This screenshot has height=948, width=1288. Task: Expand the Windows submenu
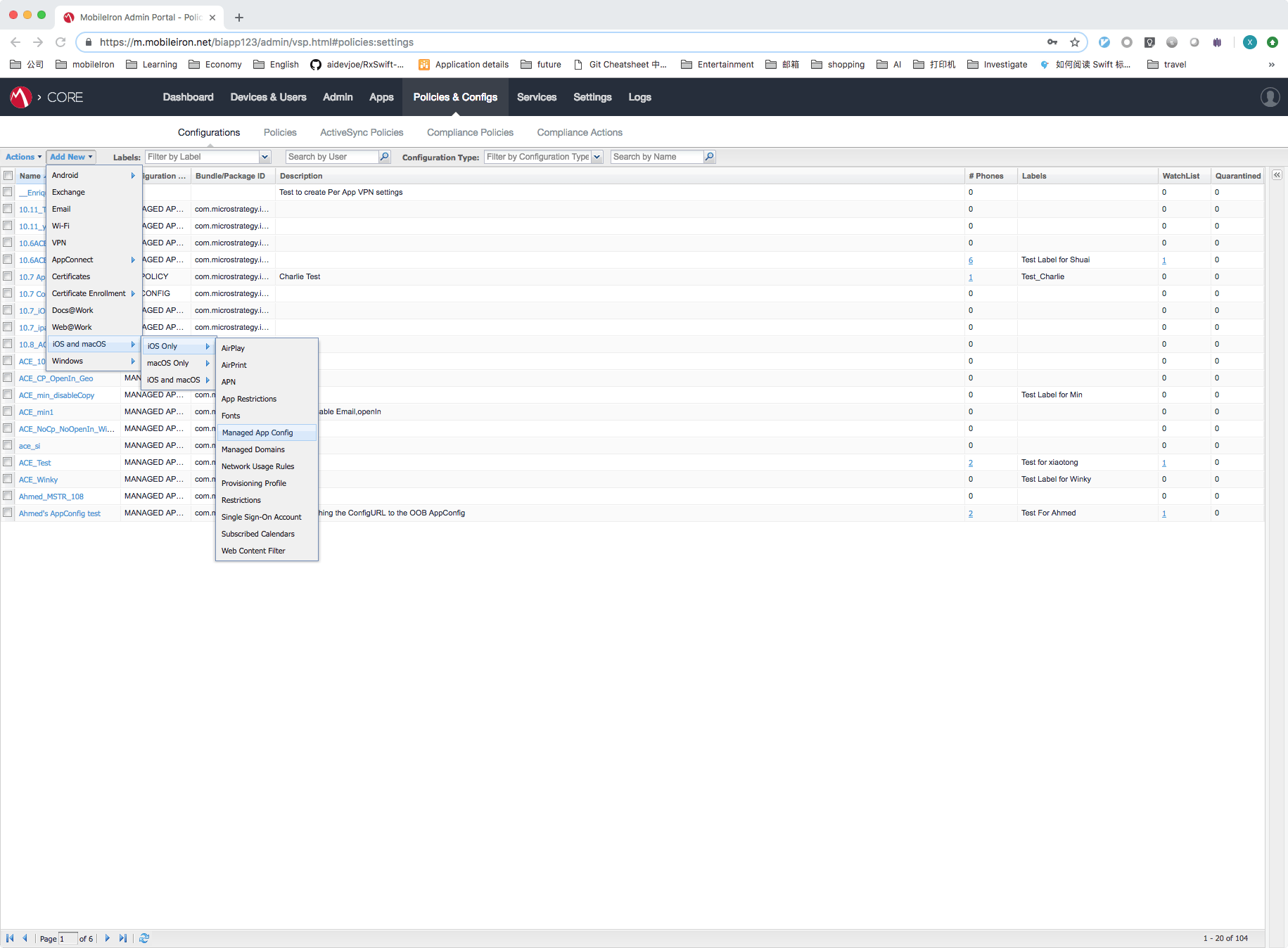coord(94,361)
